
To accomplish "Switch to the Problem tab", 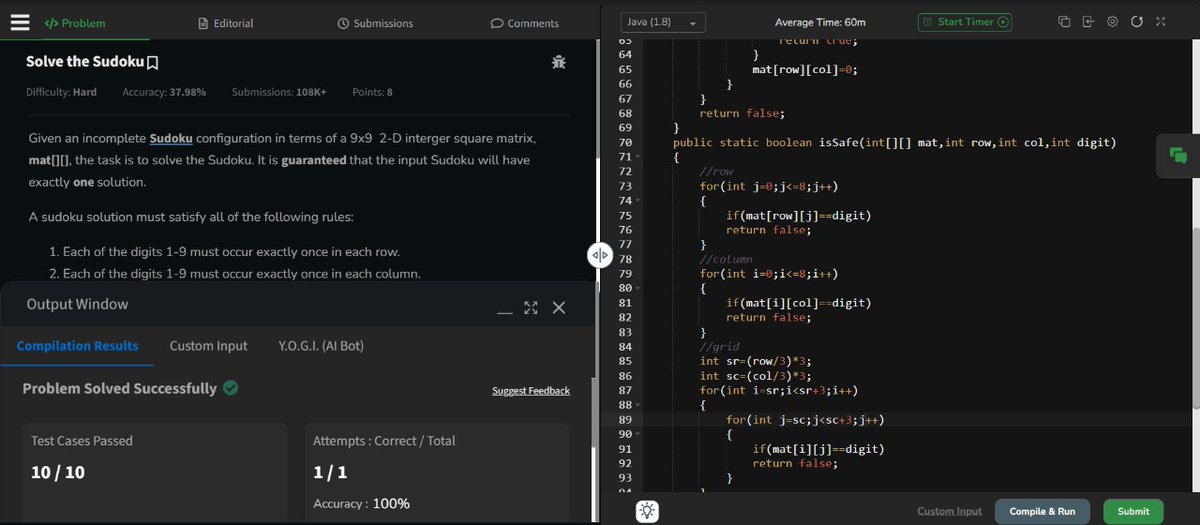I will pos(75,23).
